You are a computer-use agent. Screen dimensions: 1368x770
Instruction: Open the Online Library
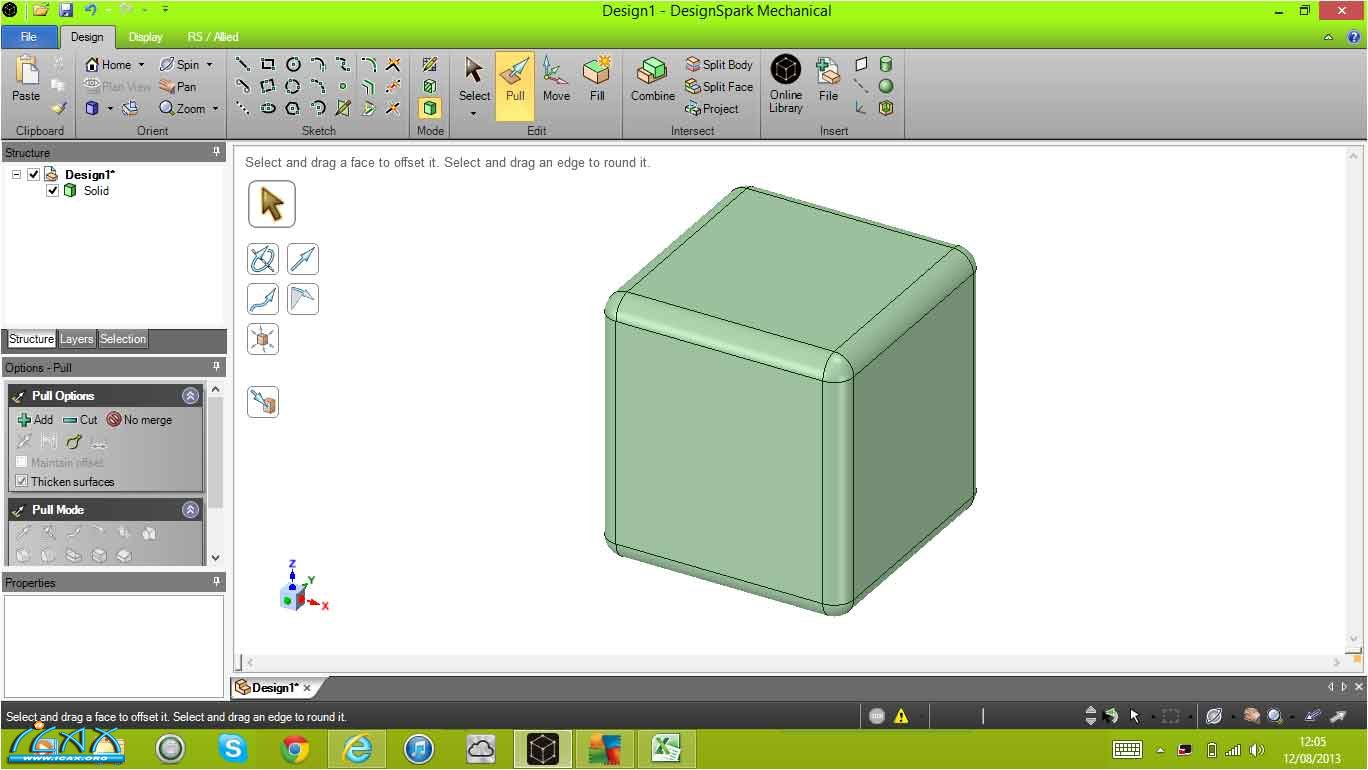(x=786, y=82)
